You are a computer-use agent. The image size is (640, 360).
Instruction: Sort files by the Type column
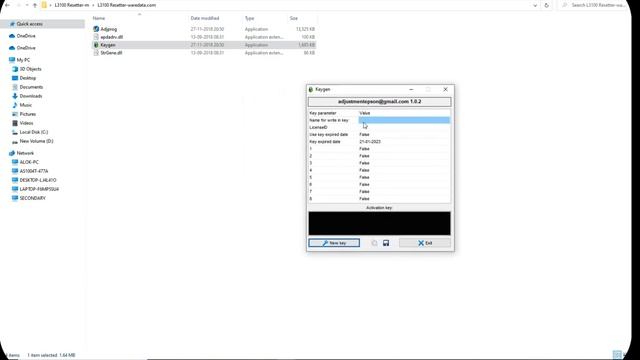pyautogui.click(x=249, y=18)
